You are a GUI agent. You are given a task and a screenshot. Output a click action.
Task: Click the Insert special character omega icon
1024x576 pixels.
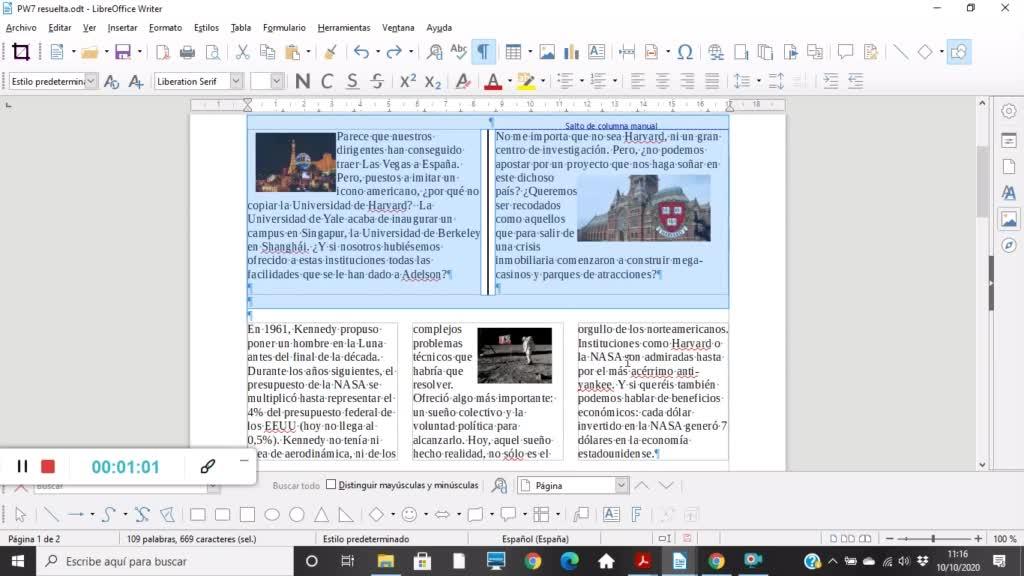(x=685, y=52)
